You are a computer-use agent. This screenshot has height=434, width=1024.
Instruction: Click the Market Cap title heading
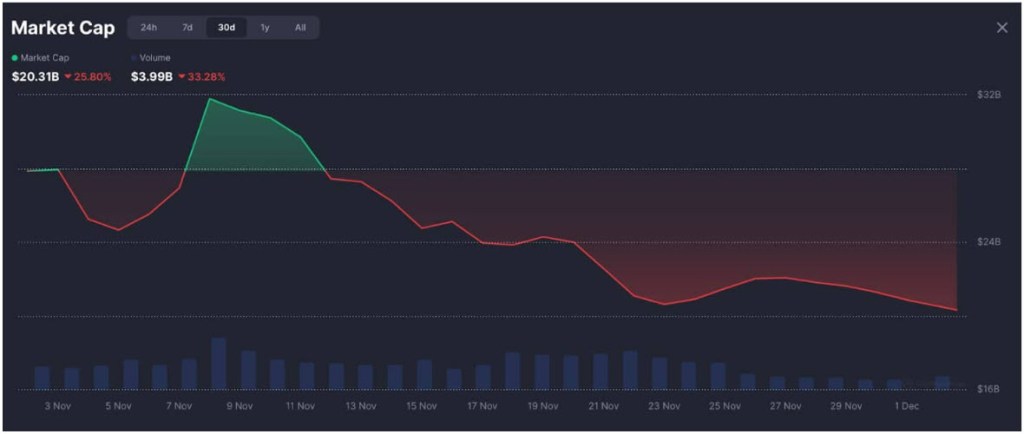(62, 28)
